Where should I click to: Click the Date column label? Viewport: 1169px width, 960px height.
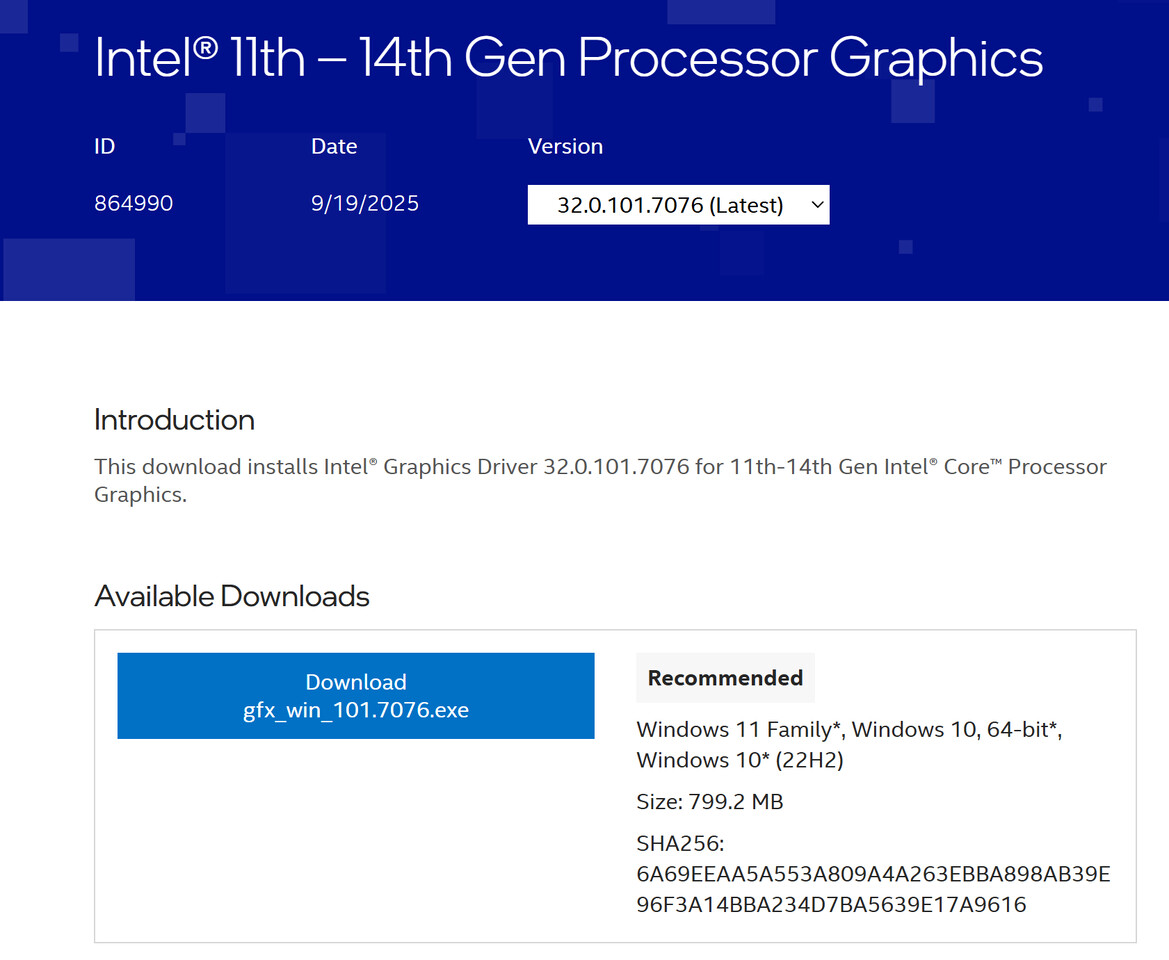[334, 146]
